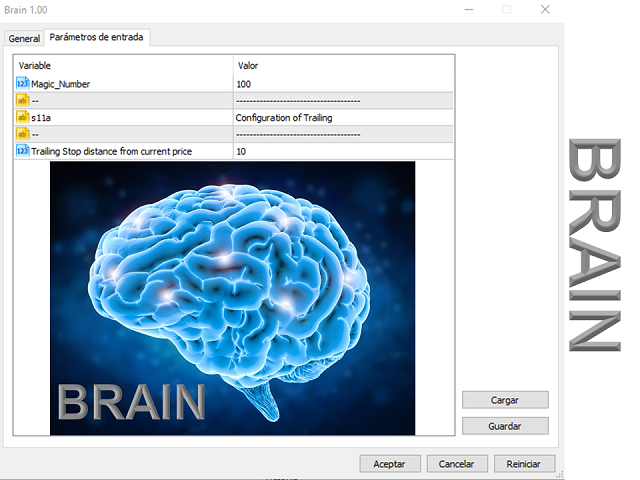Viewport: 640px width, 480px height.
Task: Click the Reiniciar button
Action: click(524, 464)
